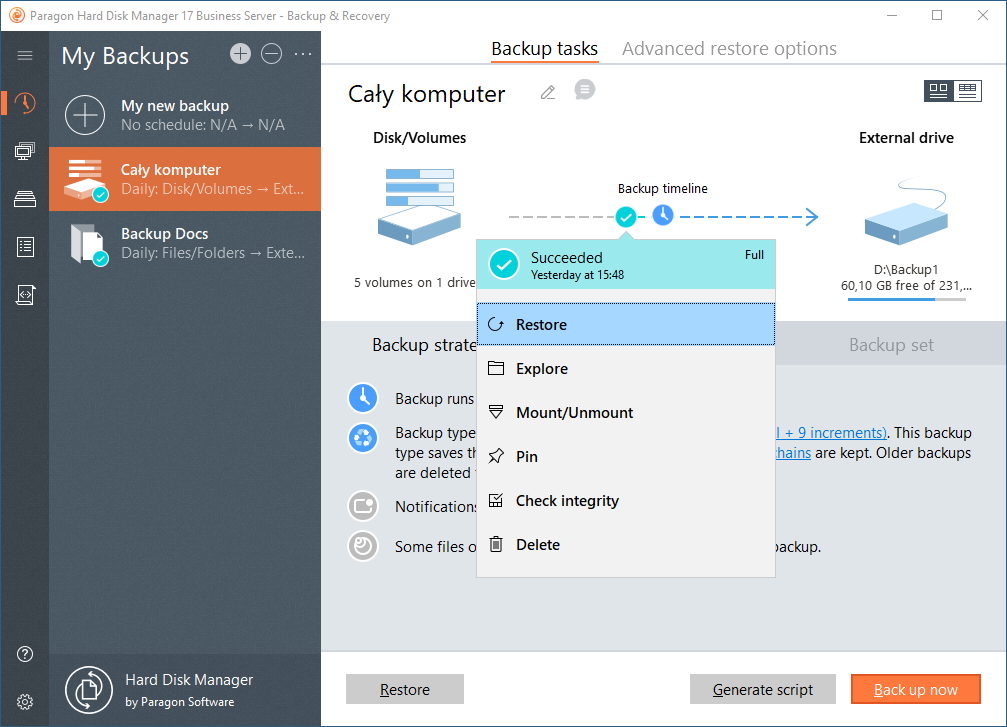Switch to the Backup tasks tab

(x=545, y=49)
